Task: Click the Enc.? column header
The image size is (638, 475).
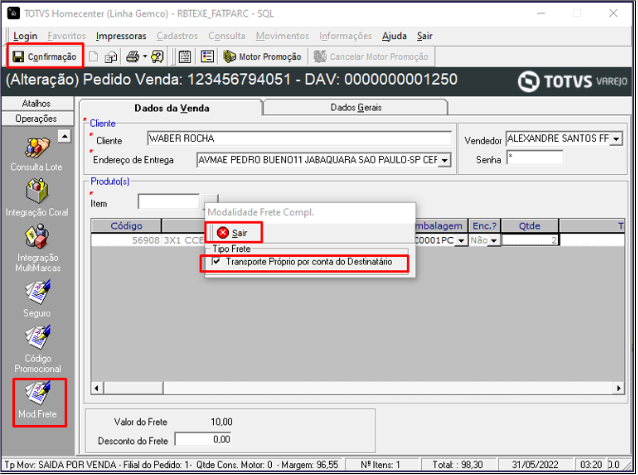Action: pos(484,226)
